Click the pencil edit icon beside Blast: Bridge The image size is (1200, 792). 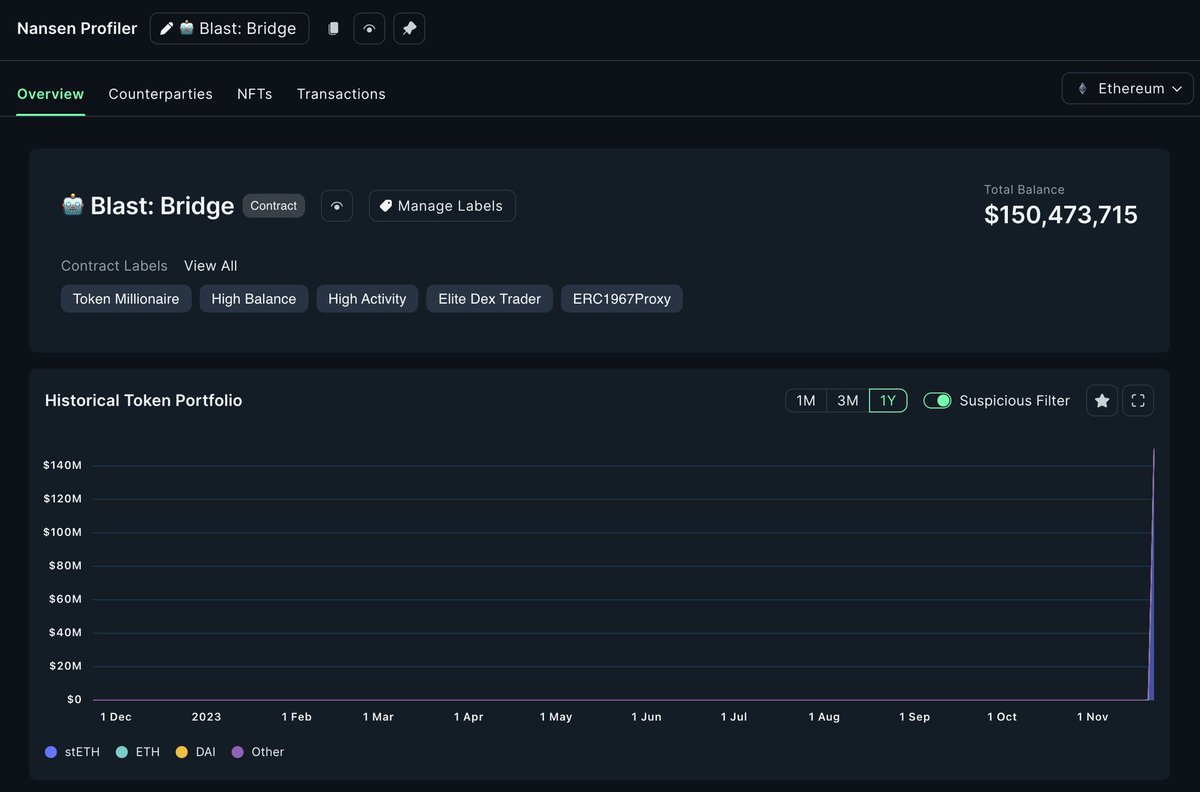click(167, 28)
